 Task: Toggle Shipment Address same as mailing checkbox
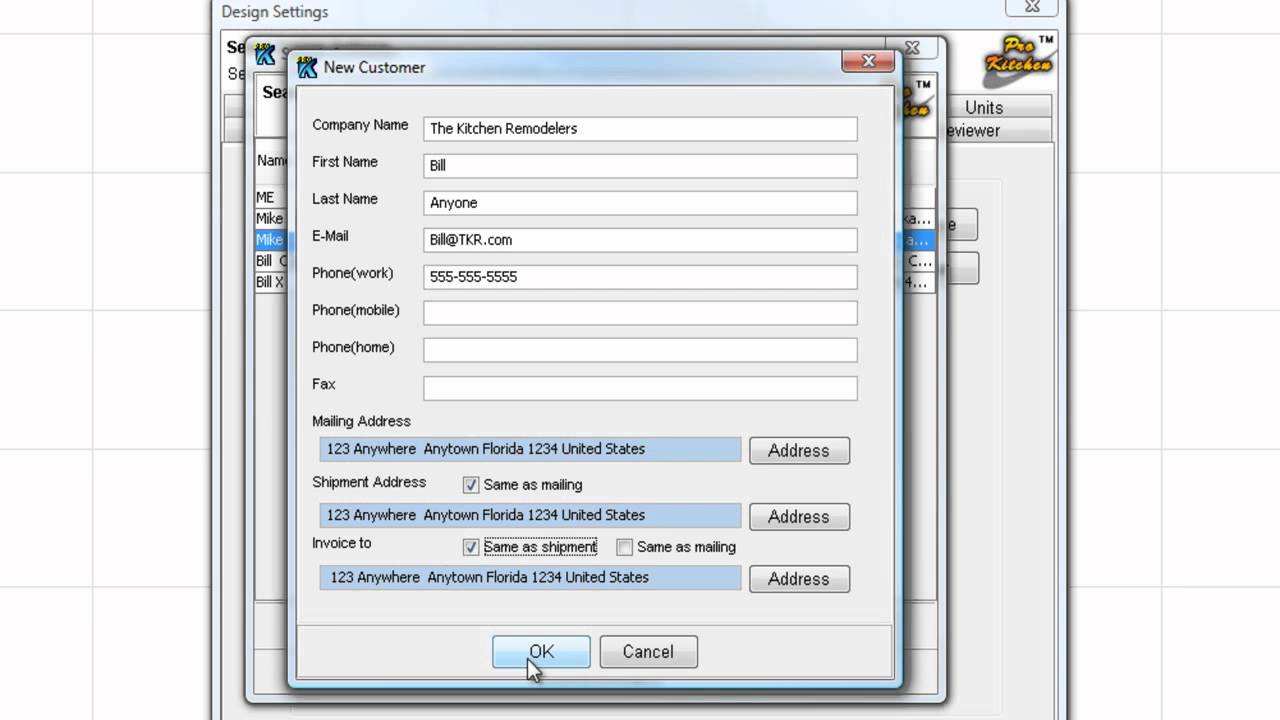[x=471, y=485]
